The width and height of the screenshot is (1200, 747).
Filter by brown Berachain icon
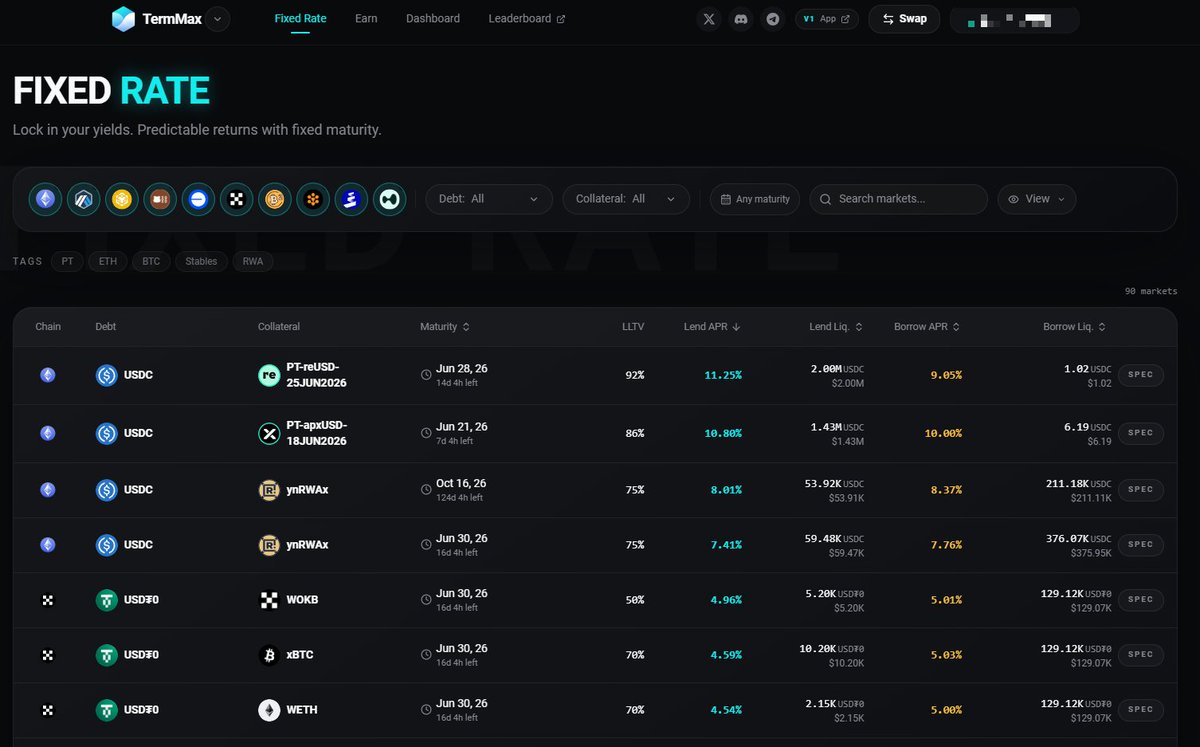pyautogui.click(x=160, y=199)
